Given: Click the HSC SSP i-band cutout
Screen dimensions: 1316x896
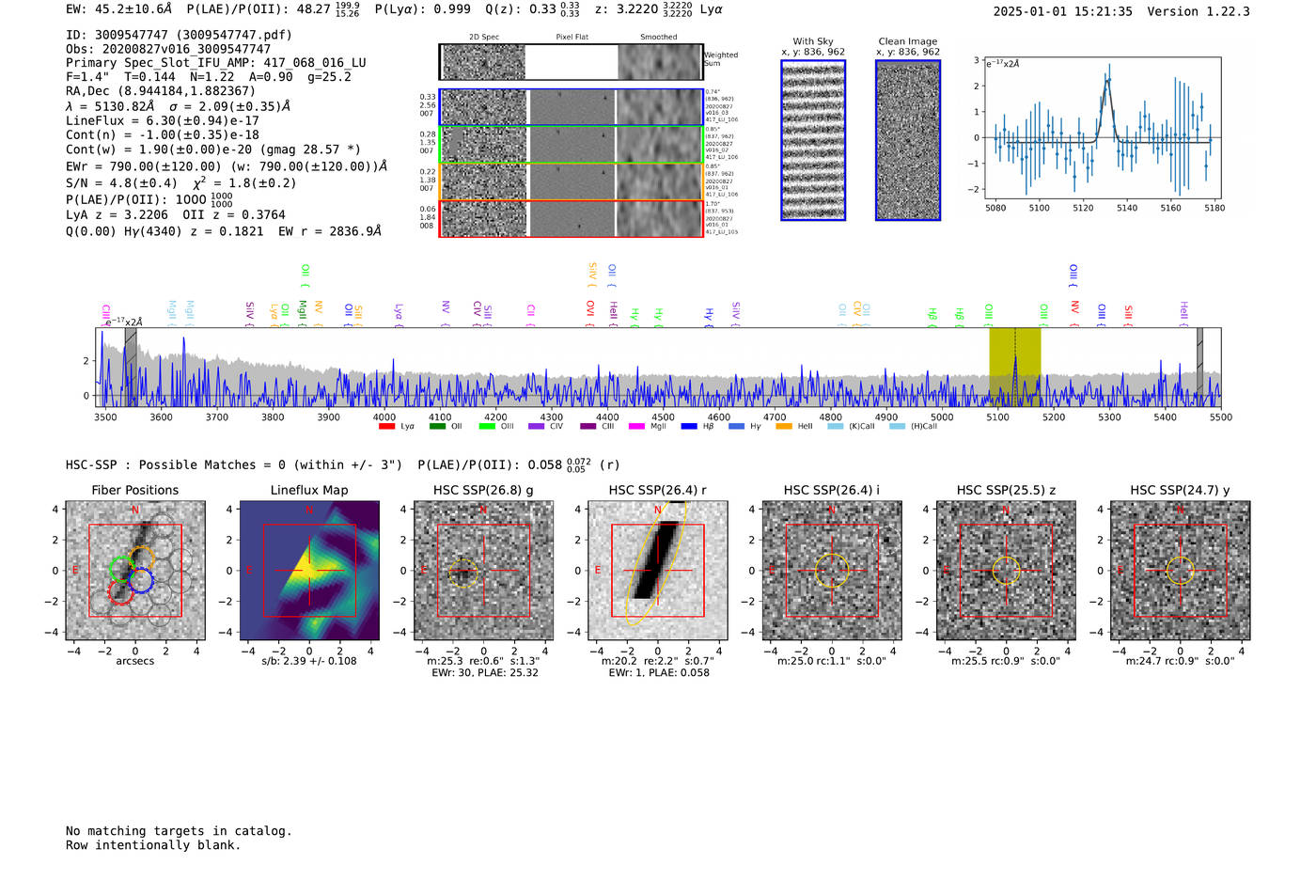Looking at the screenshot, I should pyautogui.click(x=832, y=571).
